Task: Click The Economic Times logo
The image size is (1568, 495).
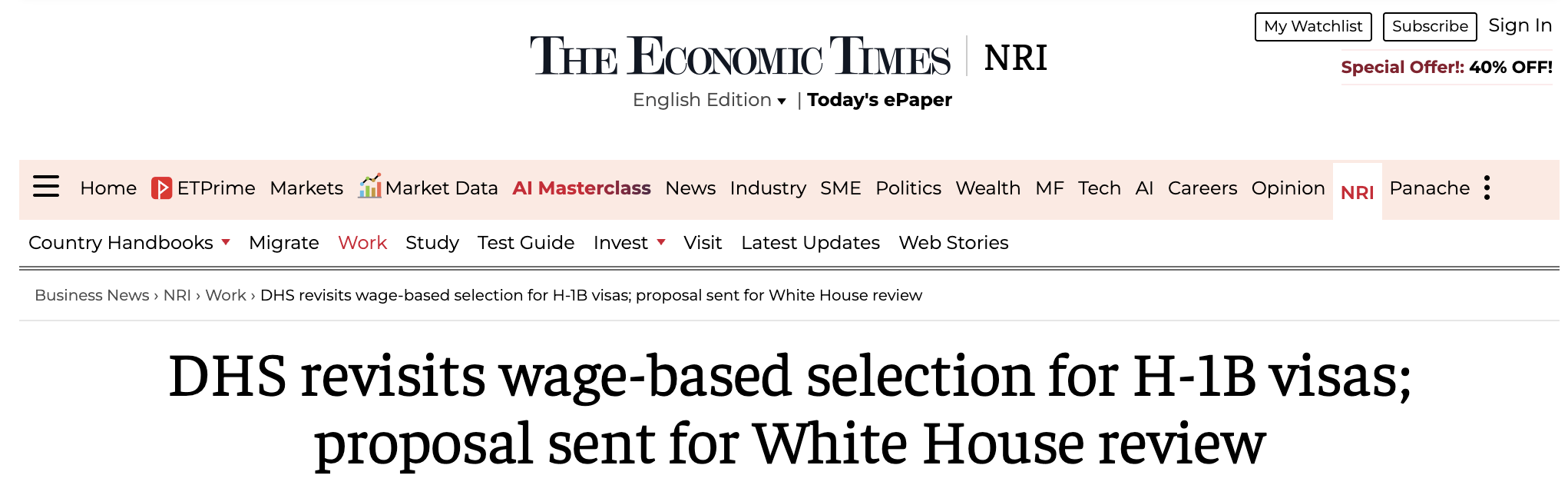Action: pos(739,57)
